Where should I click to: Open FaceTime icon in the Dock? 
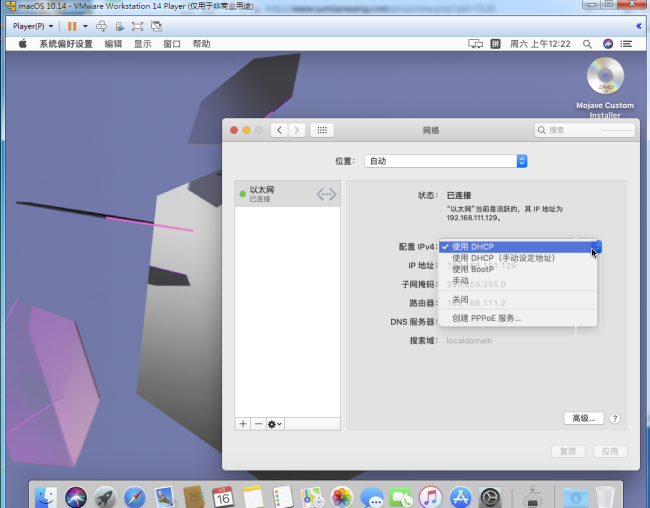pyautogui.click(x=401, y=497)
